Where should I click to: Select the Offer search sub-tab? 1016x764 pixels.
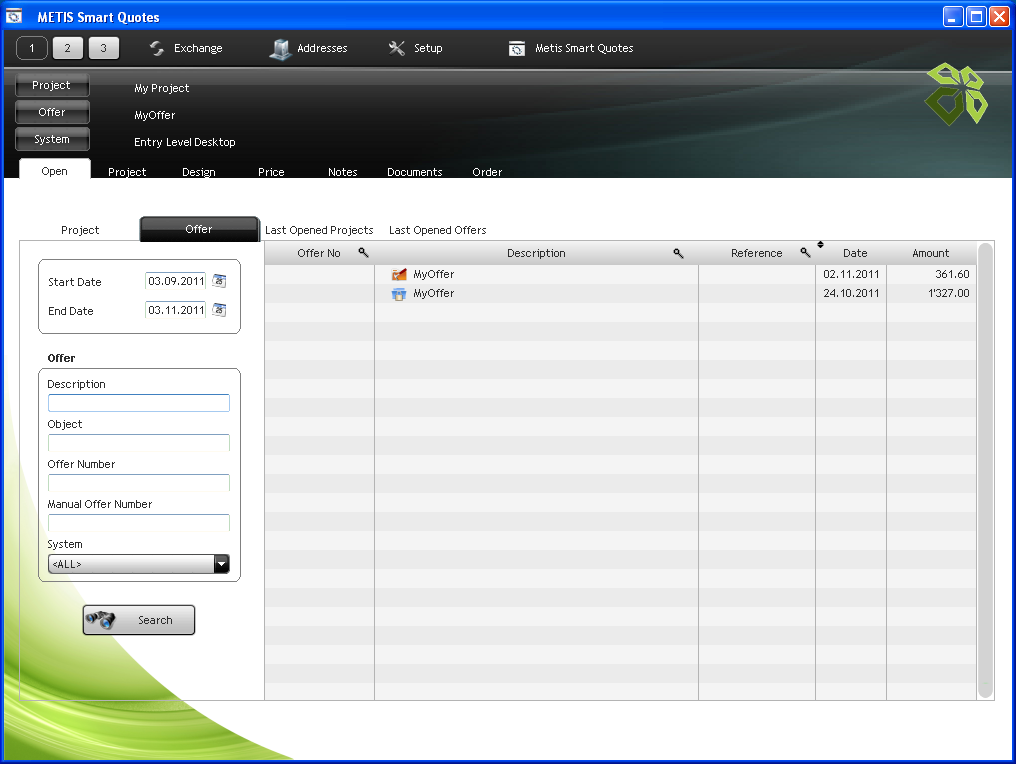(x=199, y=229)
